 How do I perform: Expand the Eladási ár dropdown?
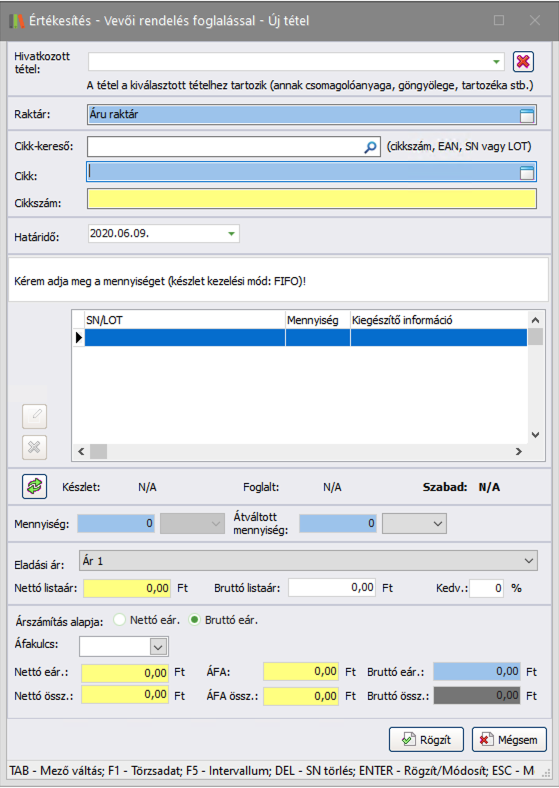click(529, 560)
